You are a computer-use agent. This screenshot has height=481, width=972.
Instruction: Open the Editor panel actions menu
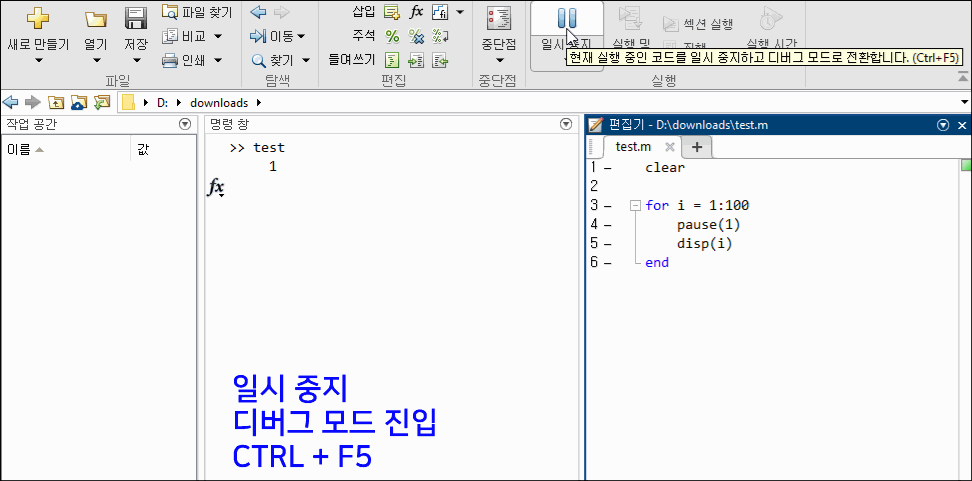pyautogui.click(x=943, y=125)
